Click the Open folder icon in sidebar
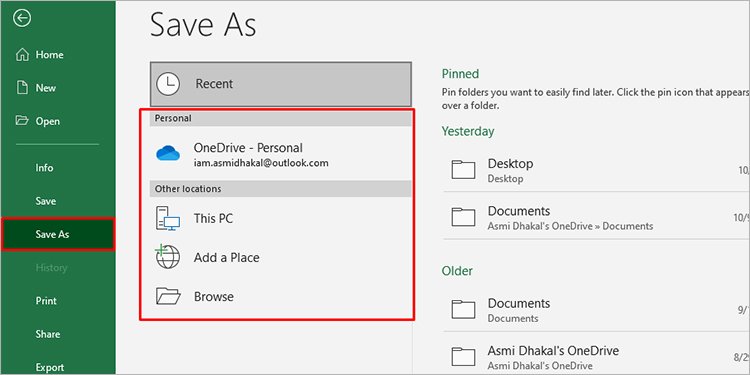This screenshot has width=750, height=375. pos(22,120)
